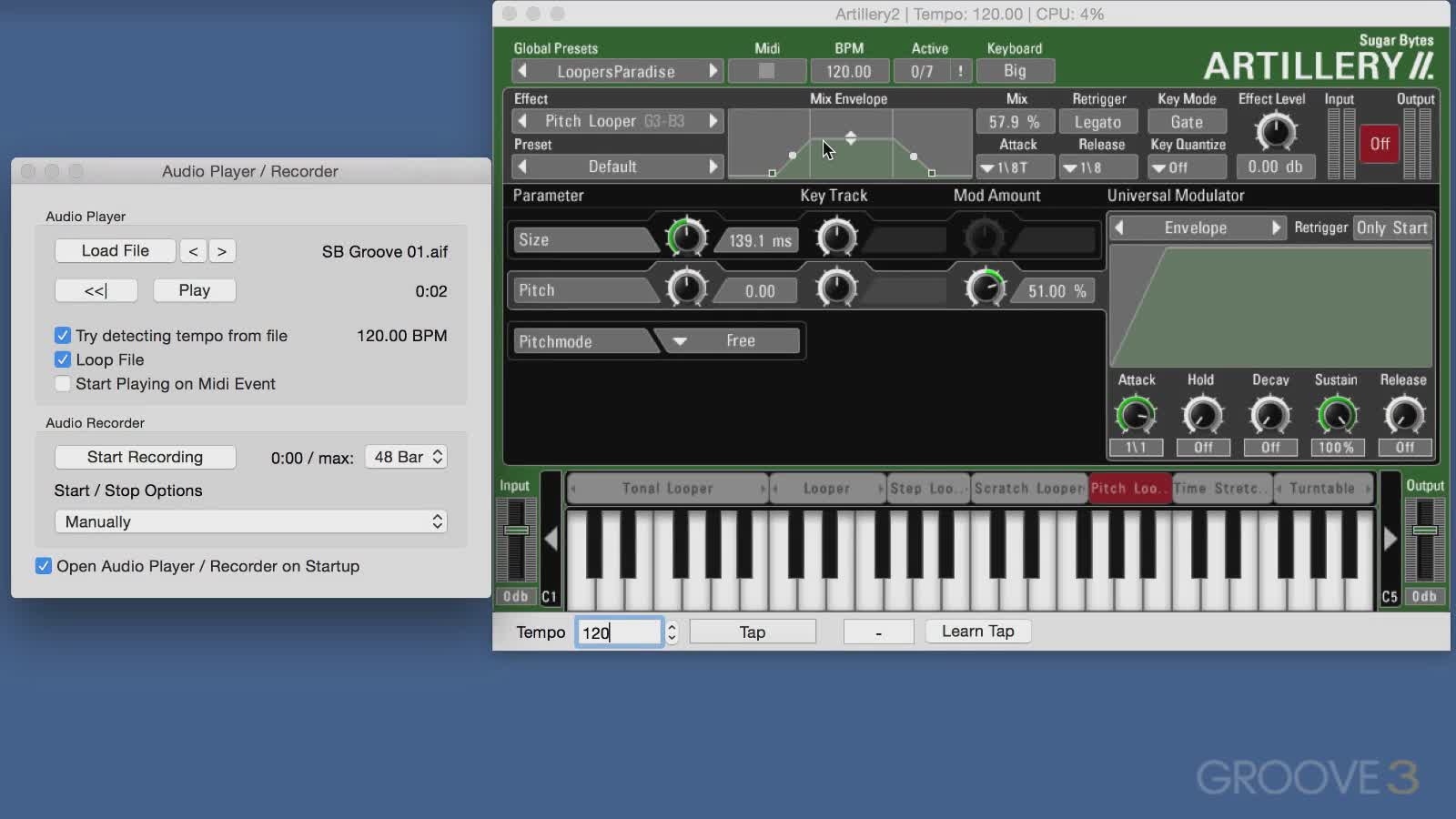
Task: Click the Midi learn indicator square
Action: point(767,71)
